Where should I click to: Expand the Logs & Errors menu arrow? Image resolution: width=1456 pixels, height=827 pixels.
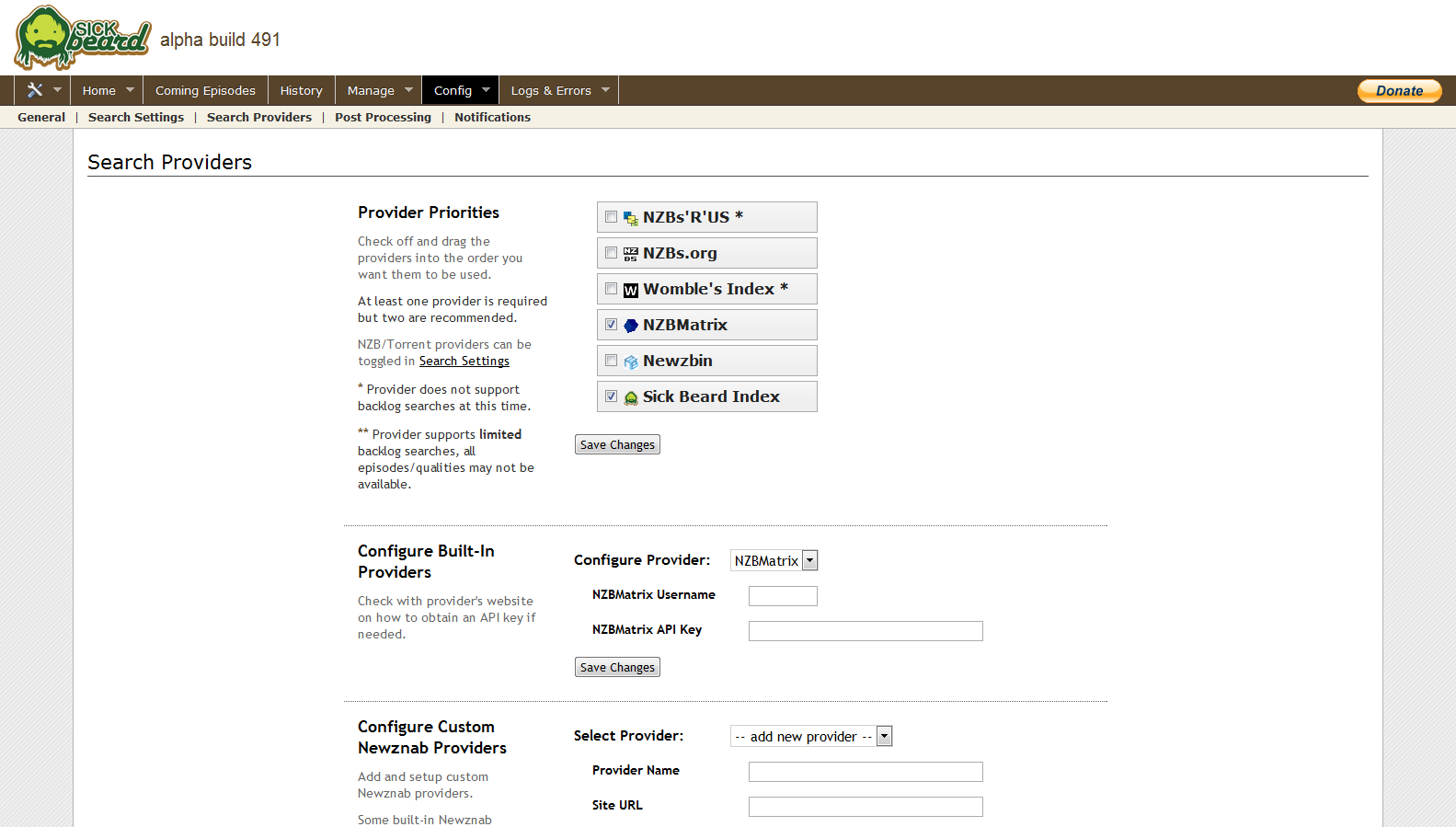pyautogui.click(x=605, y=90)
